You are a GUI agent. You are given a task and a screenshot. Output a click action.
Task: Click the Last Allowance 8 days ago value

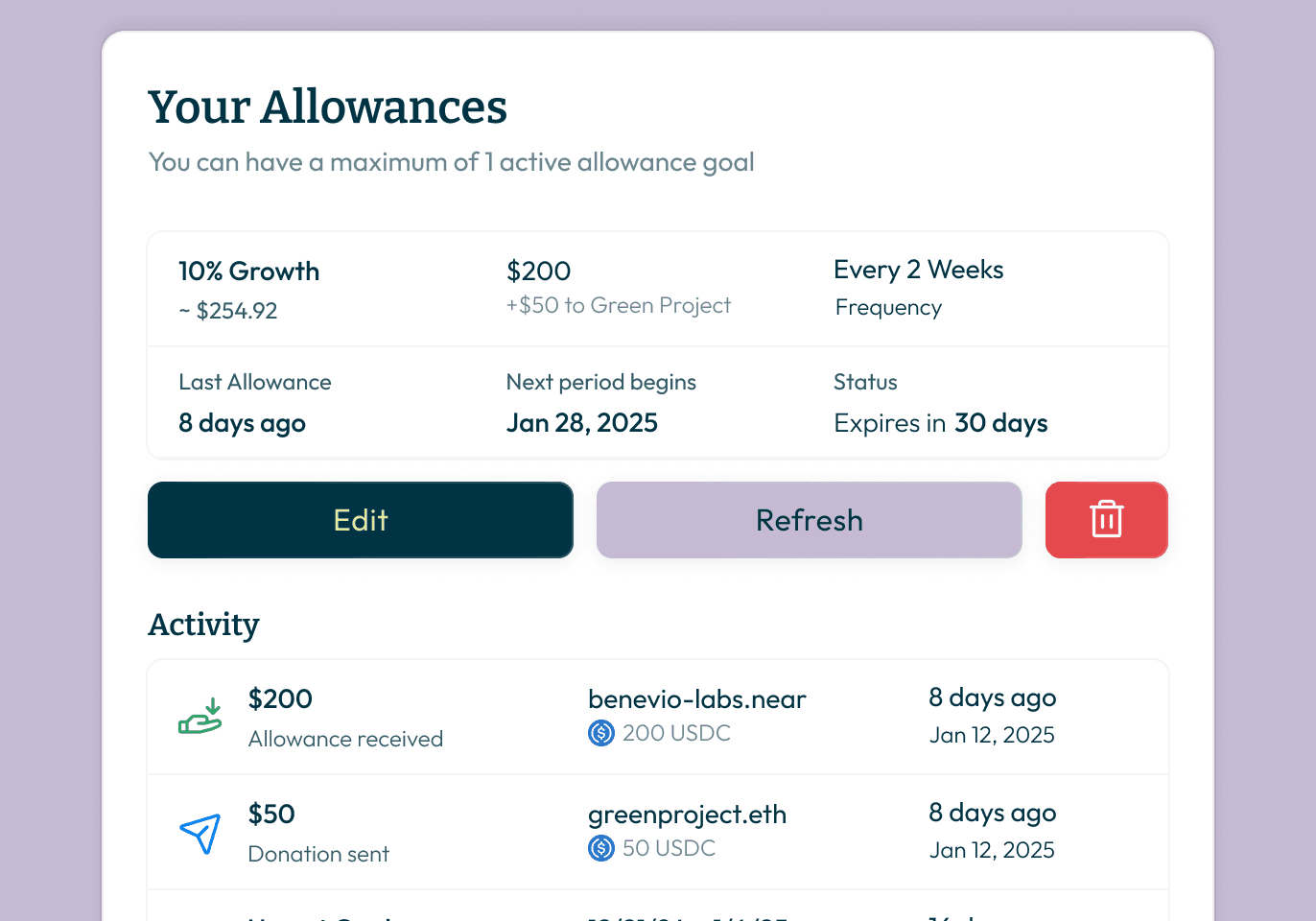pyautogui.click(x=243, y=423)
